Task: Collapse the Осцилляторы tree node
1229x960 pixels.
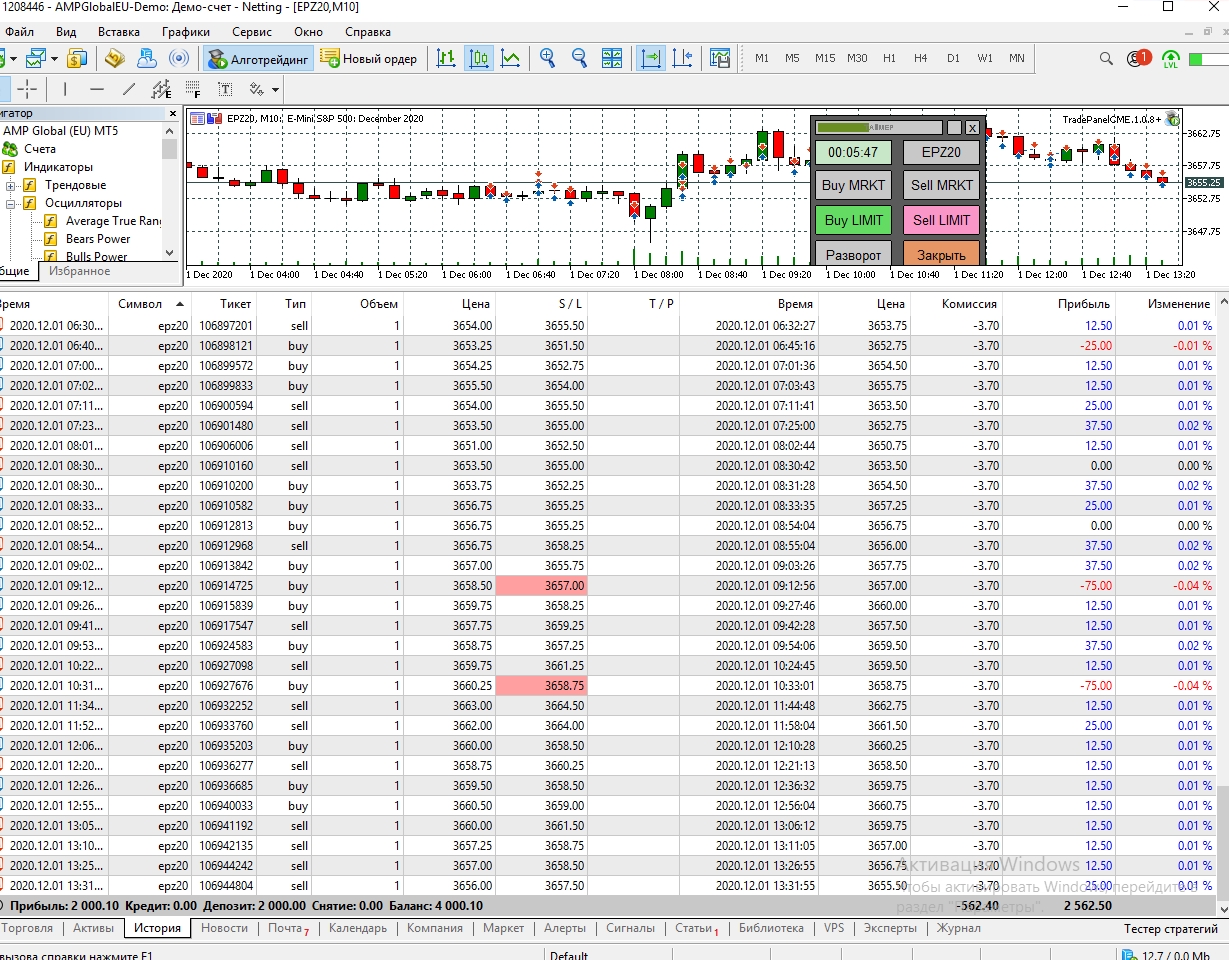Action: 11,203
